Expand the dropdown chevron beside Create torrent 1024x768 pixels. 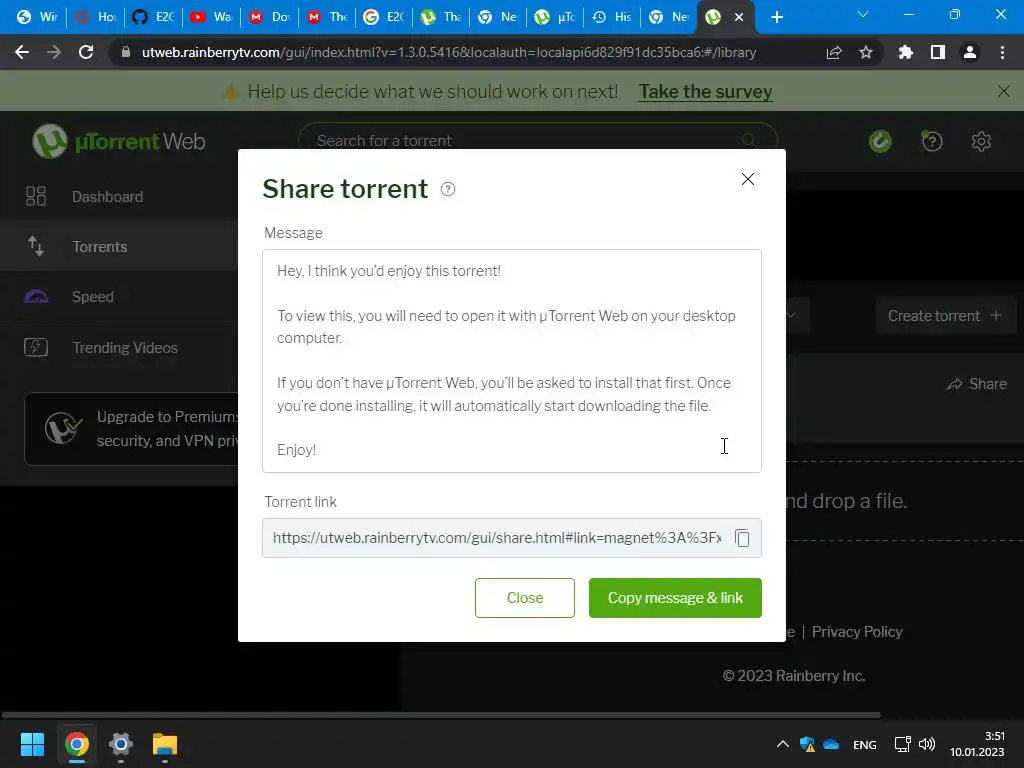[x=792, y=315]
